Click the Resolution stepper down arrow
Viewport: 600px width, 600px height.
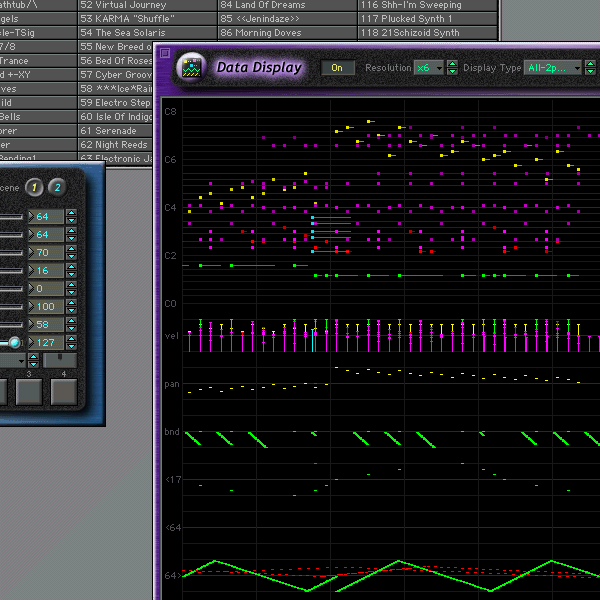point(452,71)
